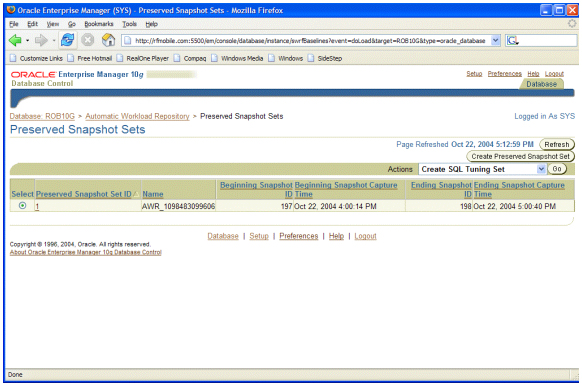Click the Firefox icon in the title bar
Screen dimensions: 582x385
pos(11,10)
